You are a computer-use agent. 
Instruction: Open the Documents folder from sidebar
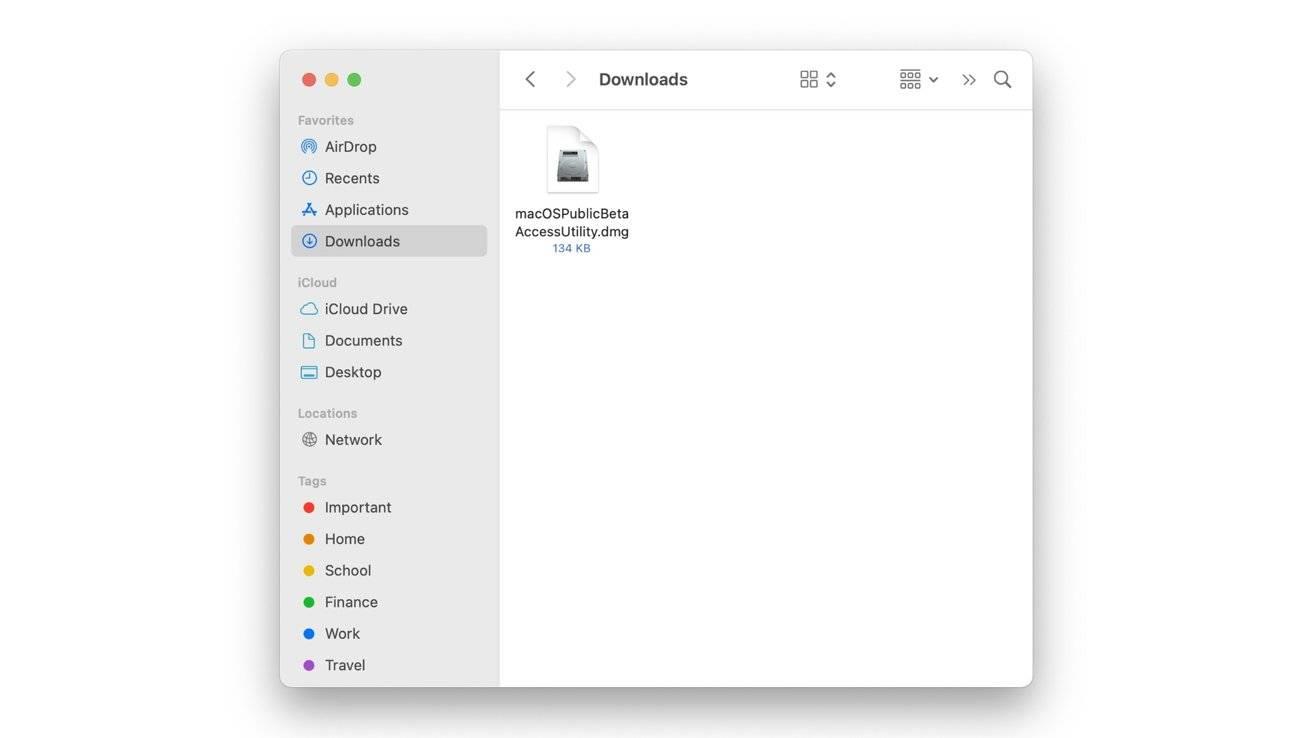(363, 340)
